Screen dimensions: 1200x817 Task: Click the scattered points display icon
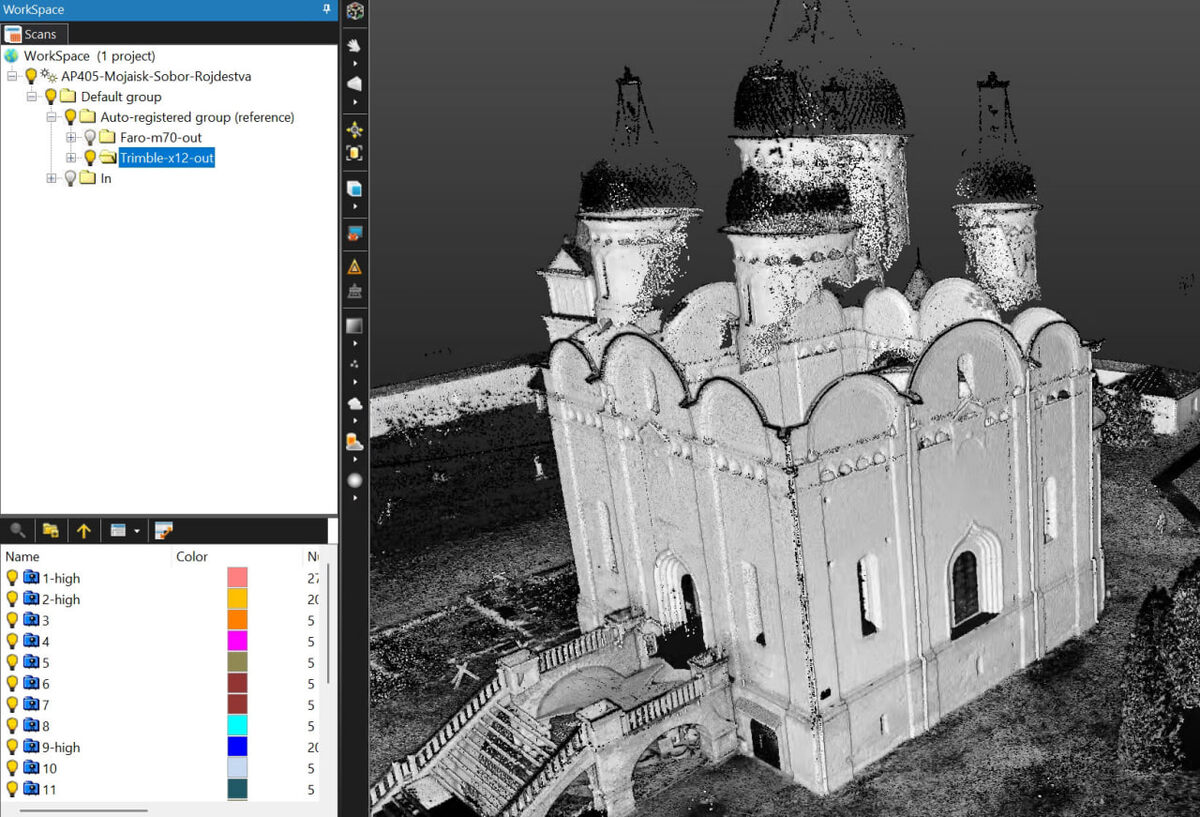(x=354, y=365)
